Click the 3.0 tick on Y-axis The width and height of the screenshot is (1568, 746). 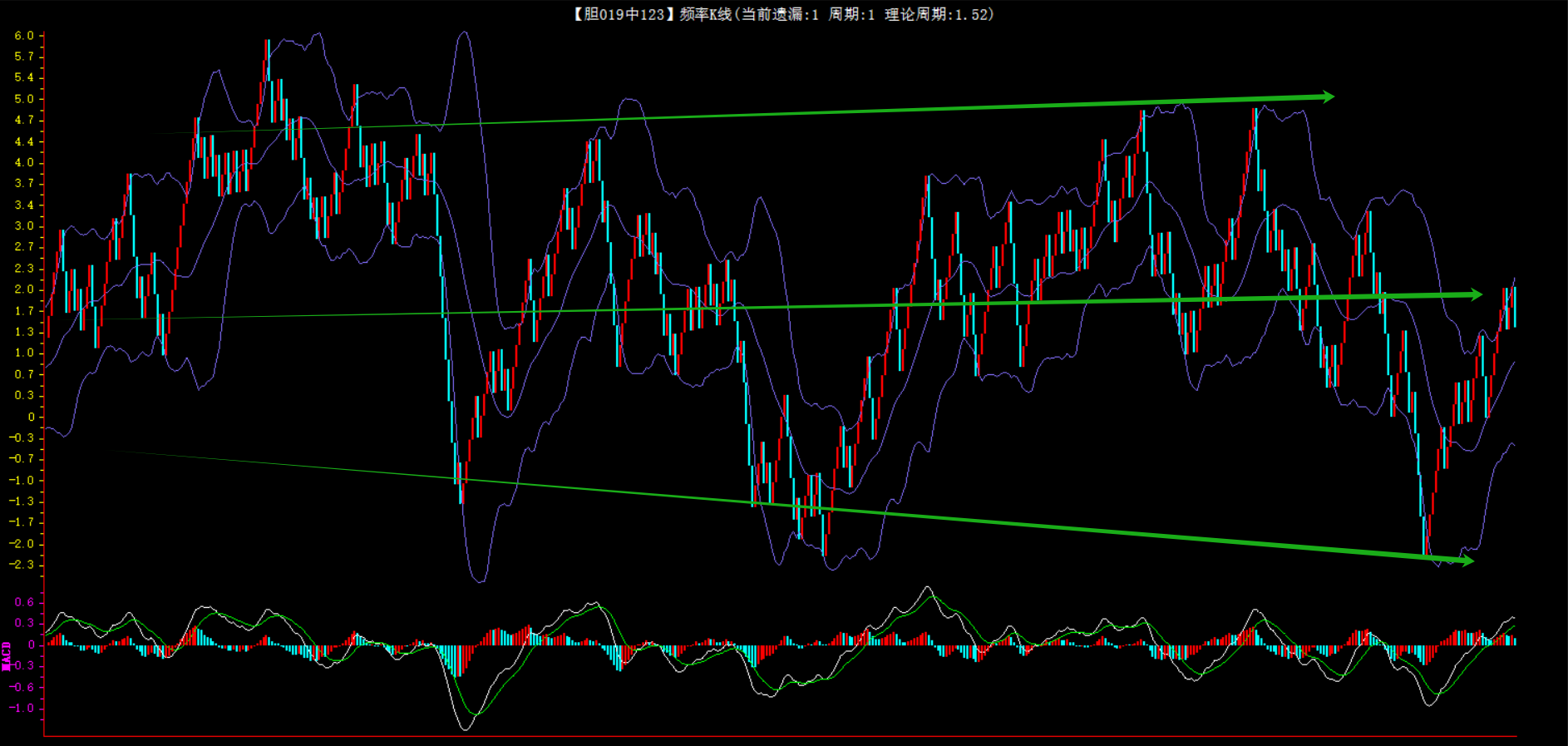(24, 226)
